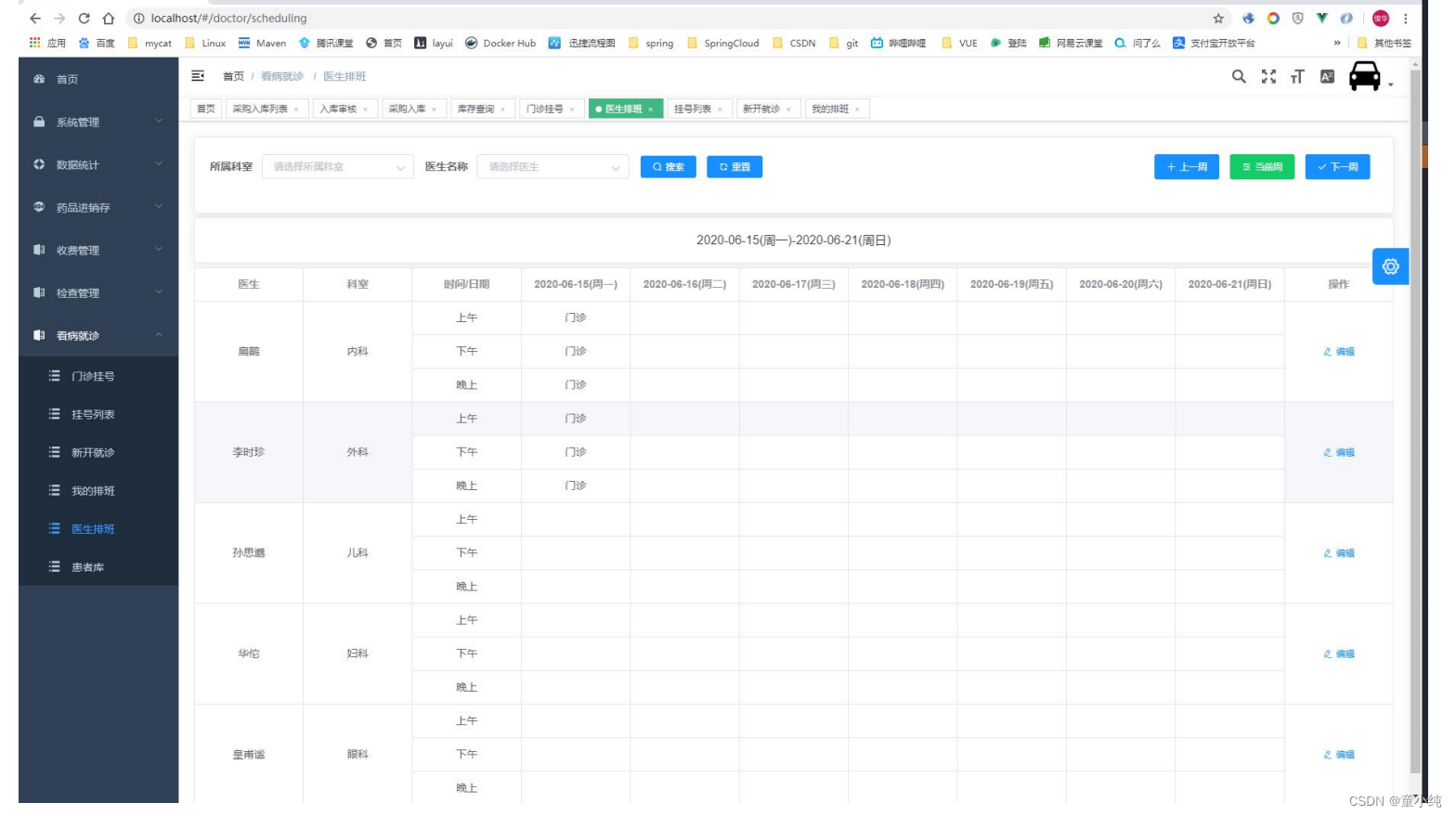
Task: Open the blue gear settings panel button
Action: (x=1390, y=266)
